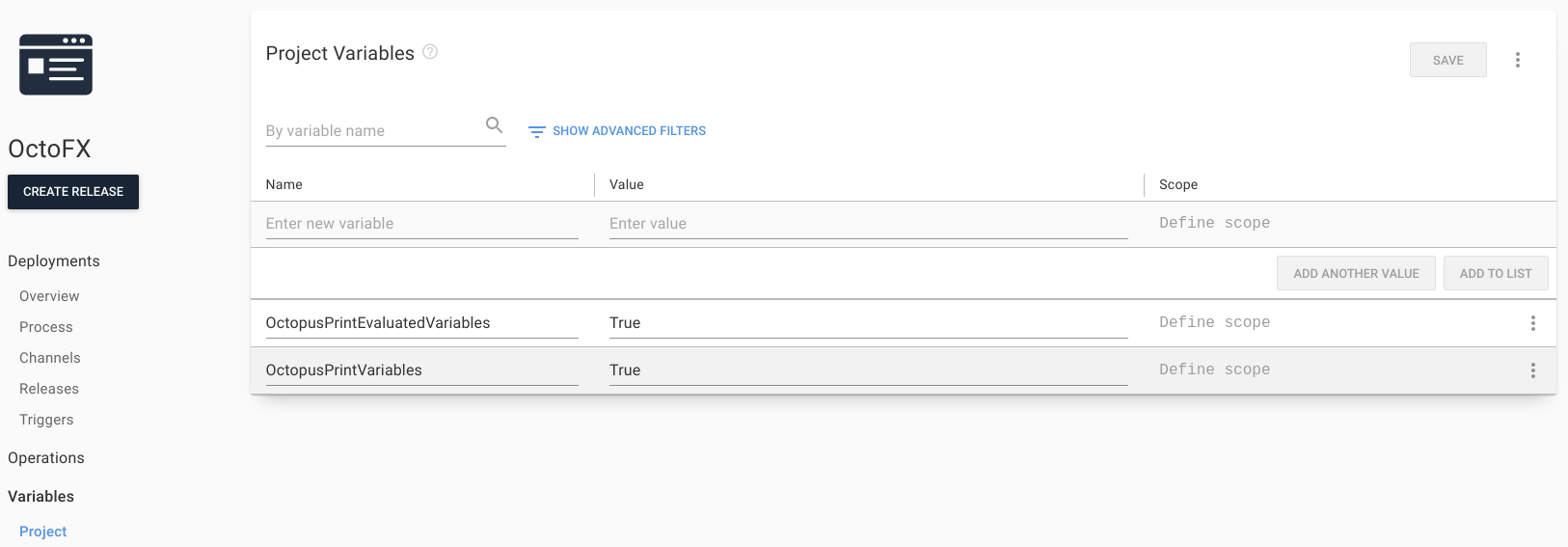This screenshot has height=547, width=1568.
Task: Click the By variable name search field
Action: click(371, 131)
